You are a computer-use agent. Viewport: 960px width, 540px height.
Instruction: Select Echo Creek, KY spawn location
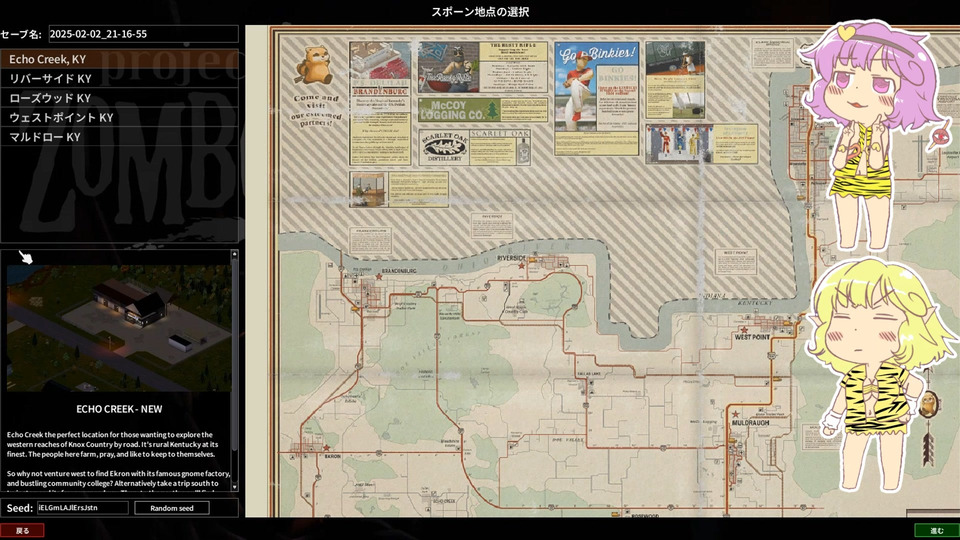[119, 59]
